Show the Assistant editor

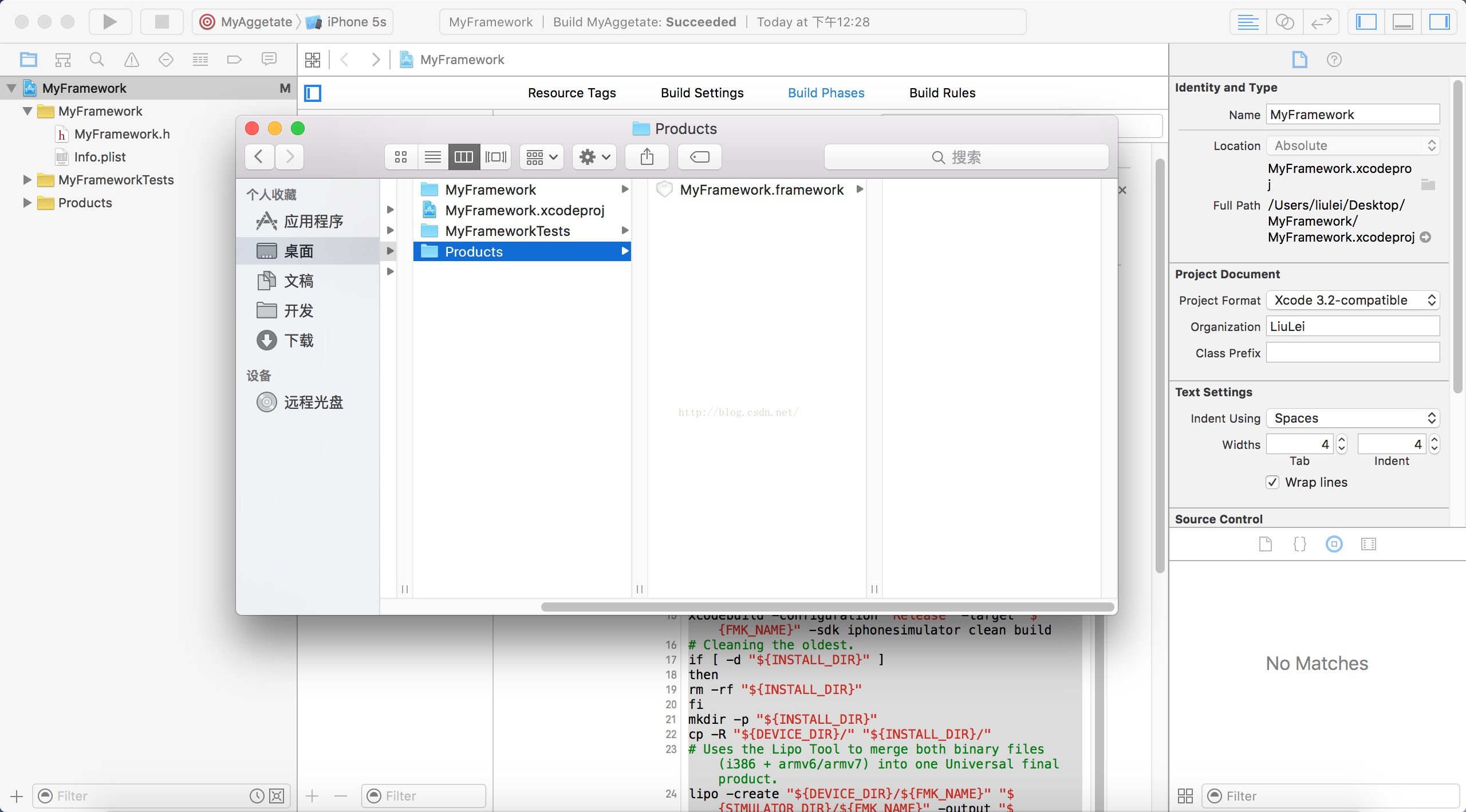[x=1285, y=22]
